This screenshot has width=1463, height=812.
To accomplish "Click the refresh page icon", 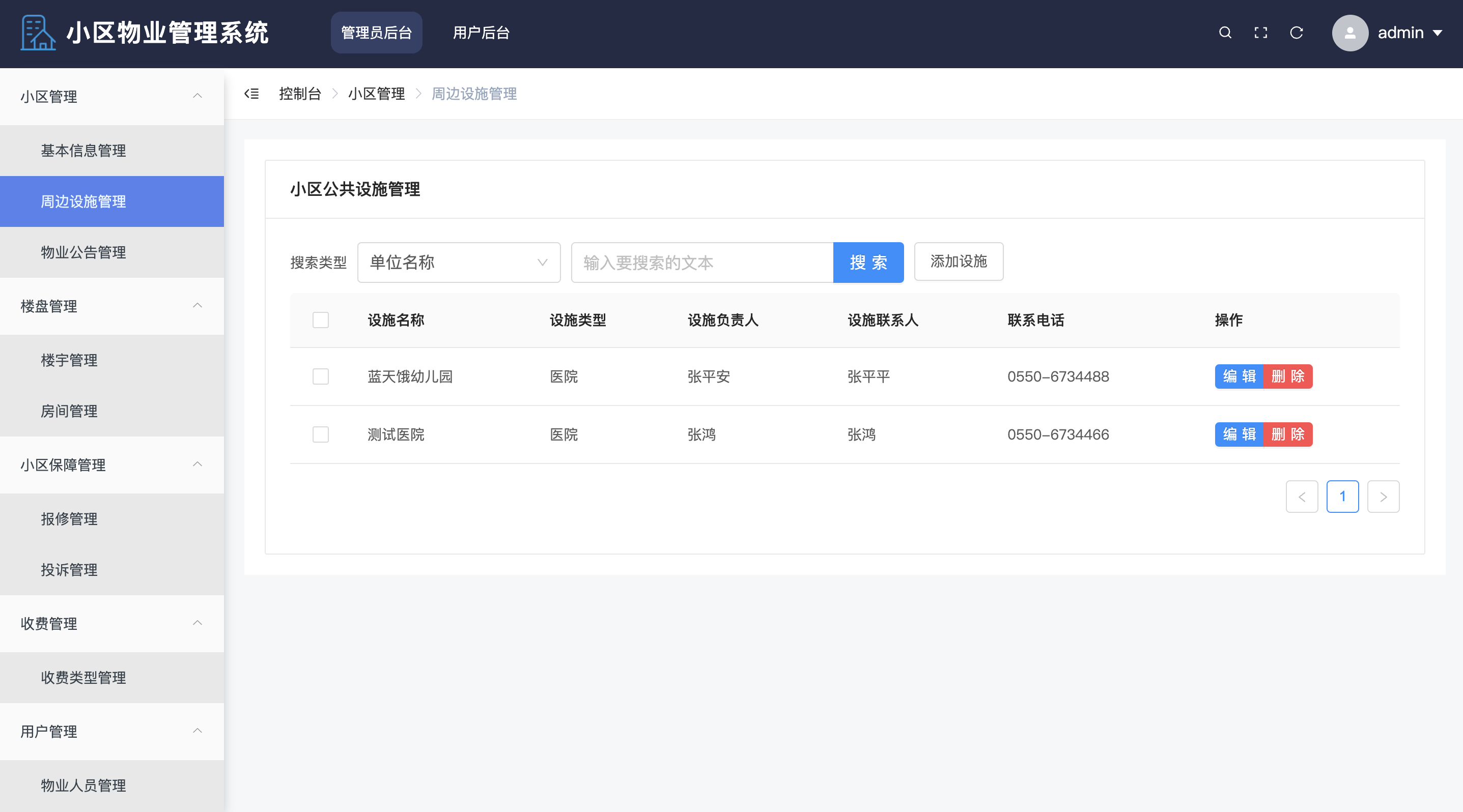I will (x=1297, y=33).
